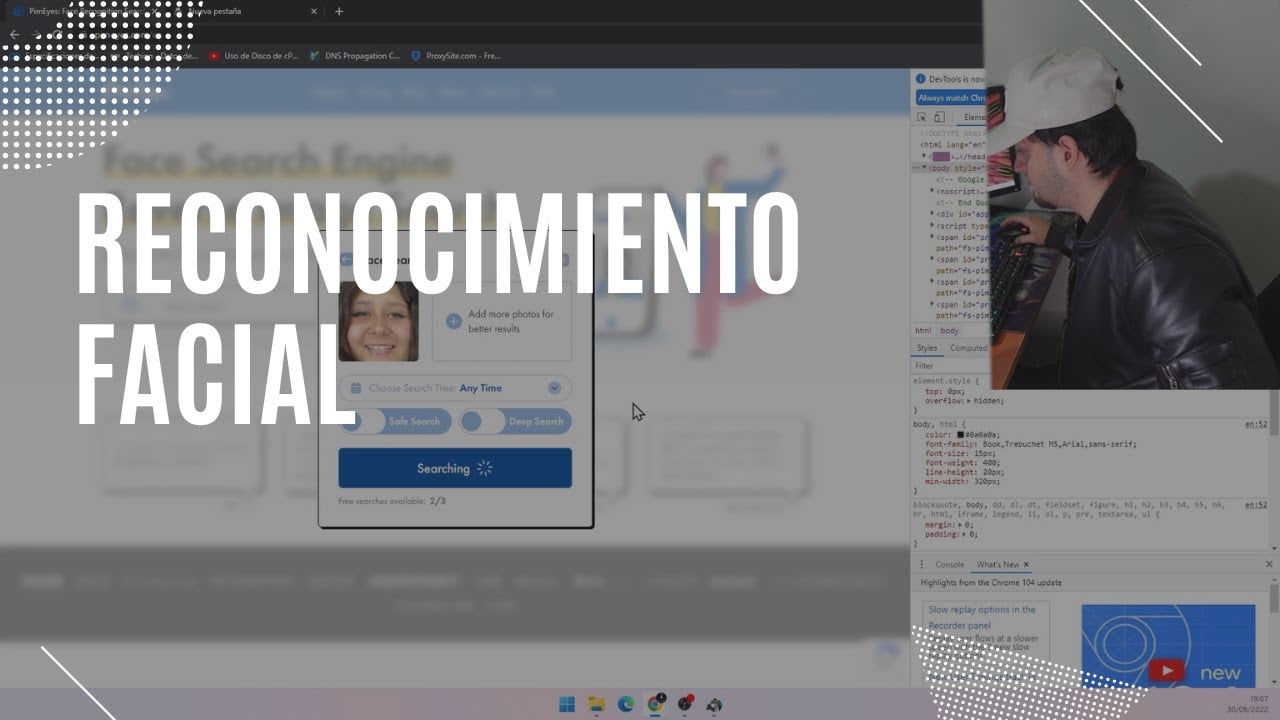1280x720 pixels.
Task: Open the DevTools drawer kebab menu
Action: tap(921, 565)
